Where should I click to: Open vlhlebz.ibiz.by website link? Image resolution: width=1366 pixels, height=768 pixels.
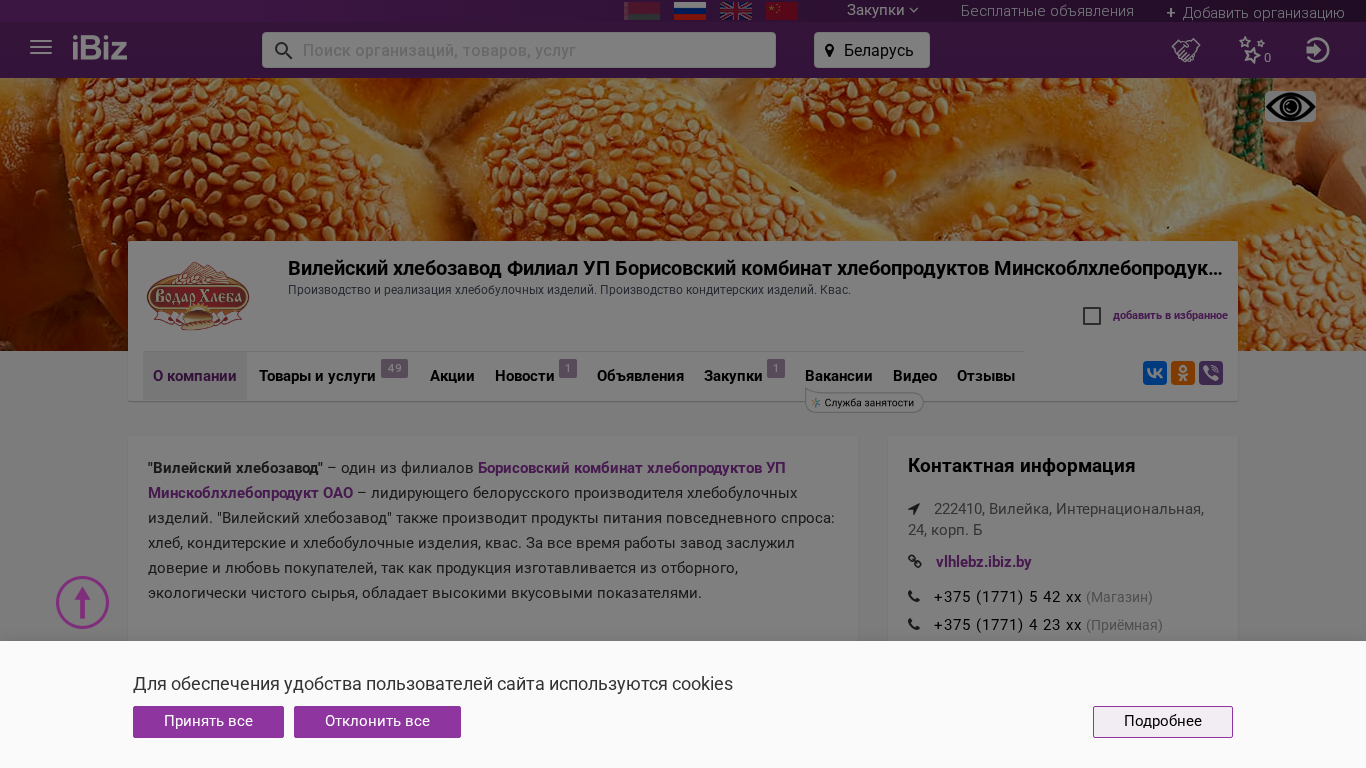pyautogui.click(x=984, y=562)
